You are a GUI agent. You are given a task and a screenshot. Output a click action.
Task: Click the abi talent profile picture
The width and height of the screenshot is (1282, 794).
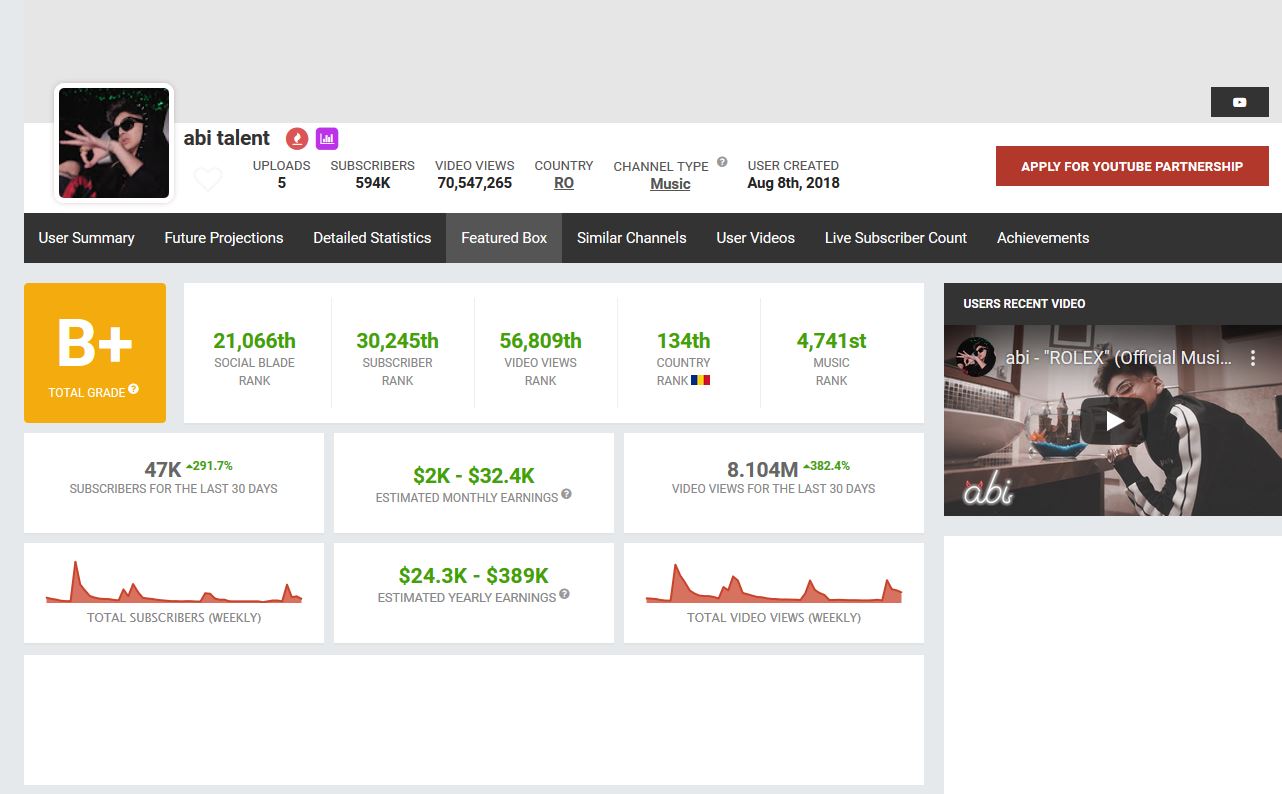pos(114,143)
